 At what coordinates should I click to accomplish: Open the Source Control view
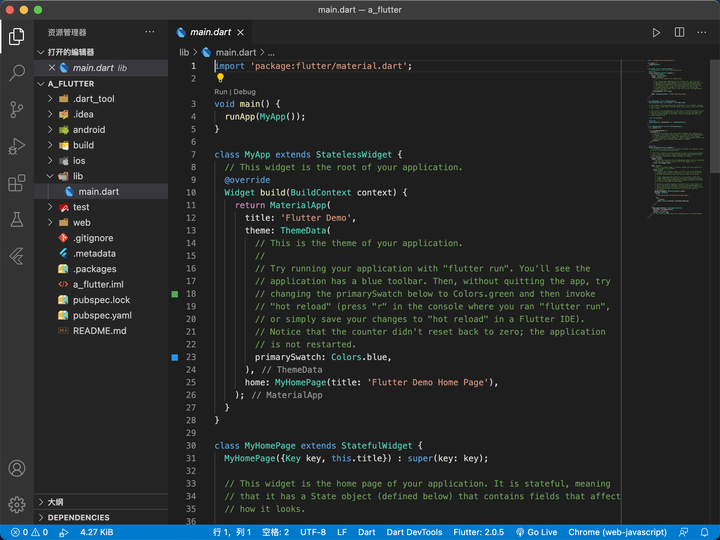(x=17, y=109)
